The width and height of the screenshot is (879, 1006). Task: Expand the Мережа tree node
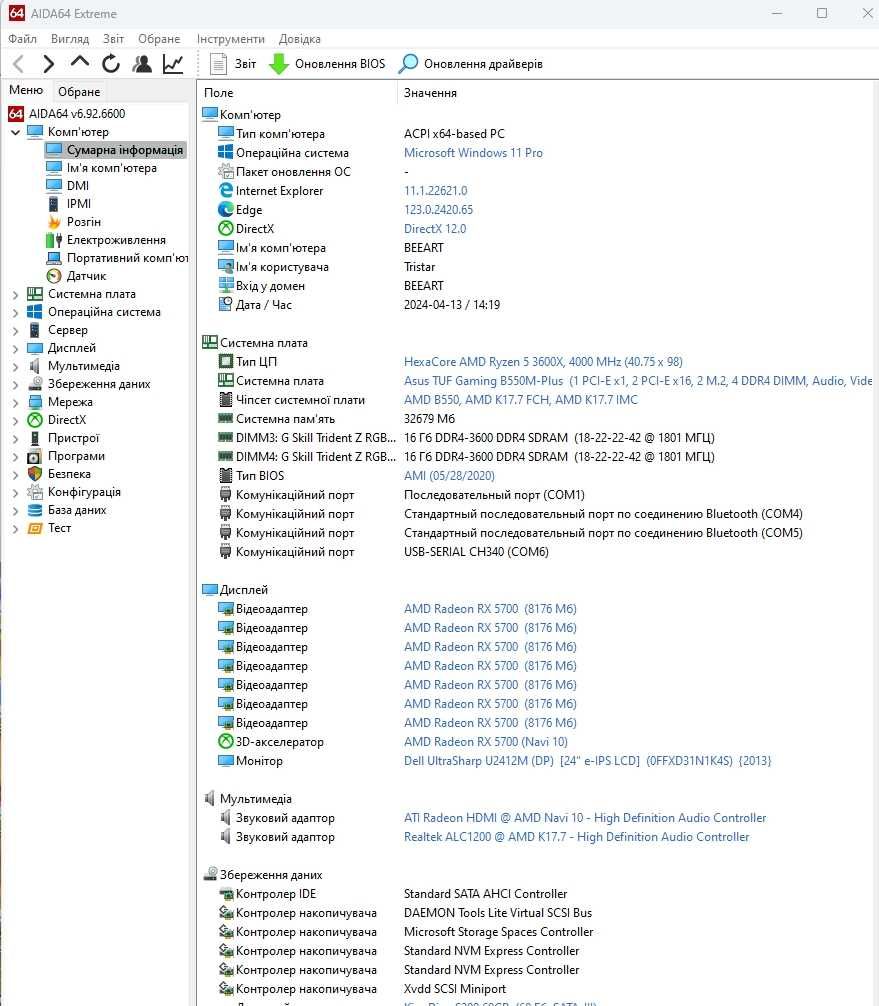[x=15, y=402]
